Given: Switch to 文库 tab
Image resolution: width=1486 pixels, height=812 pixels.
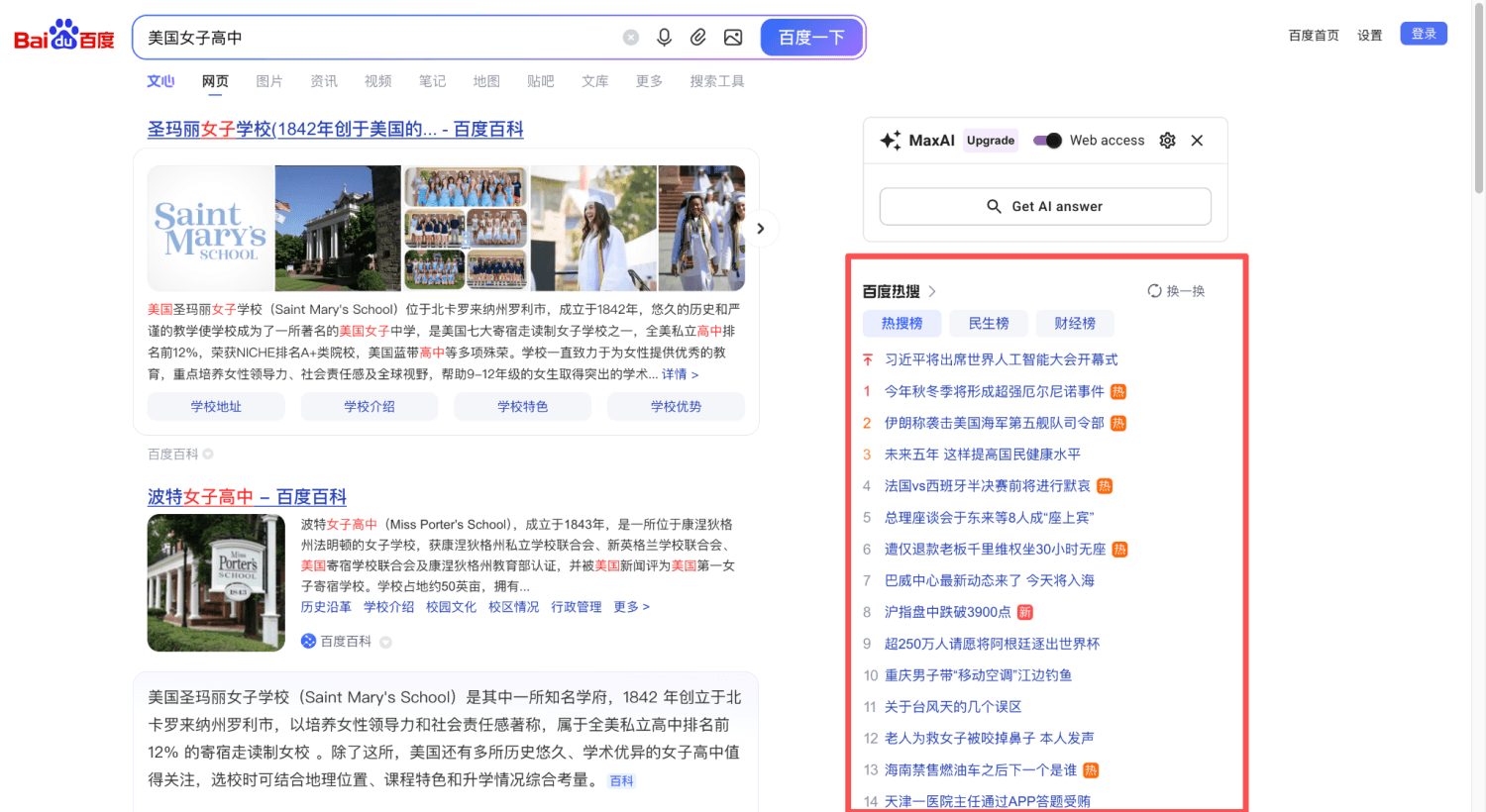Looking at the screenshot, I should [595, 81].
